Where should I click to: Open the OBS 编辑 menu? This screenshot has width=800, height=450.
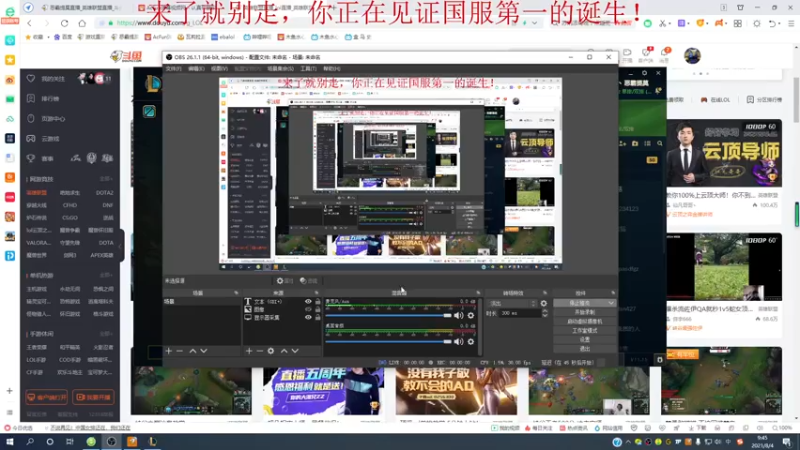coord(196,68)
